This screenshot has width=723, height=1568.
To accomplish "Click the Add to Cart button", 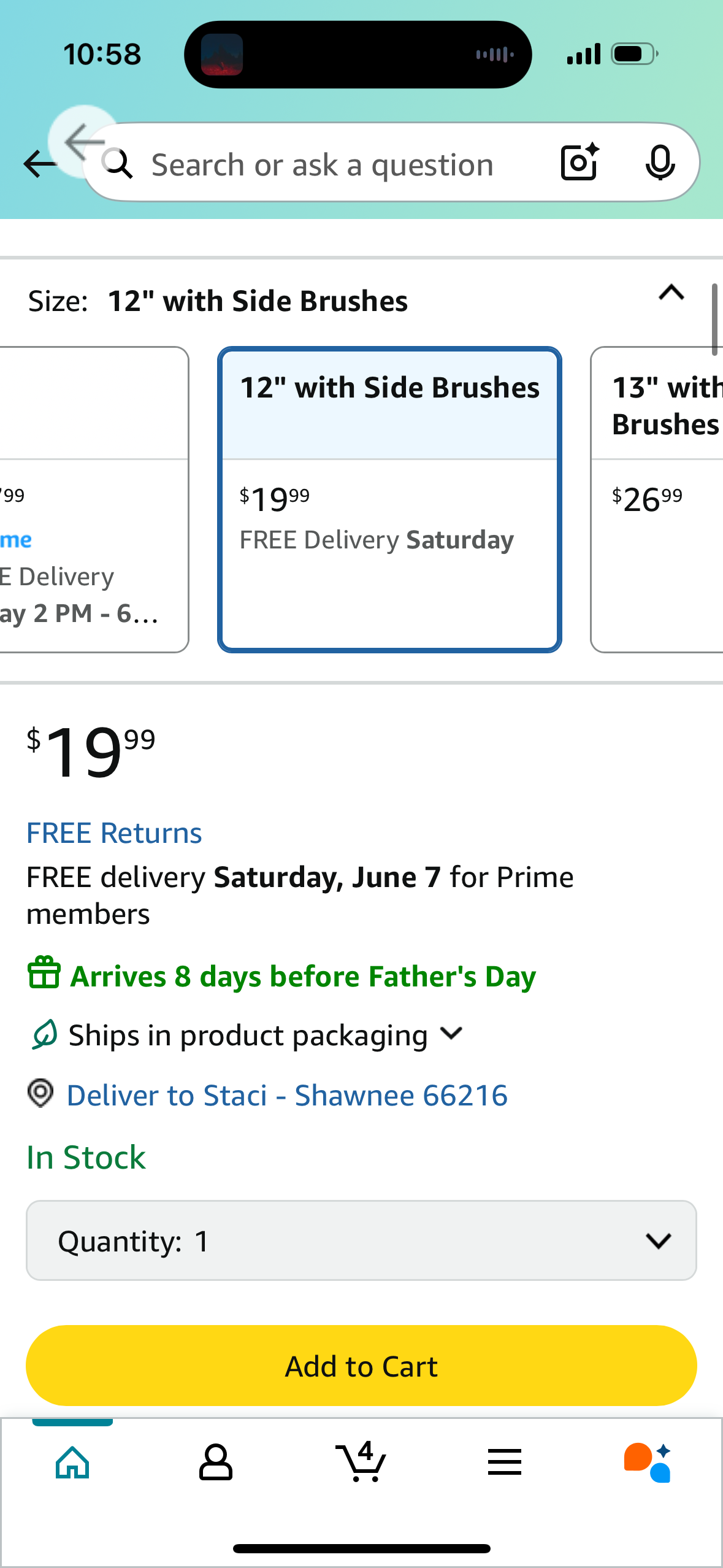I will click(361, 1366).
